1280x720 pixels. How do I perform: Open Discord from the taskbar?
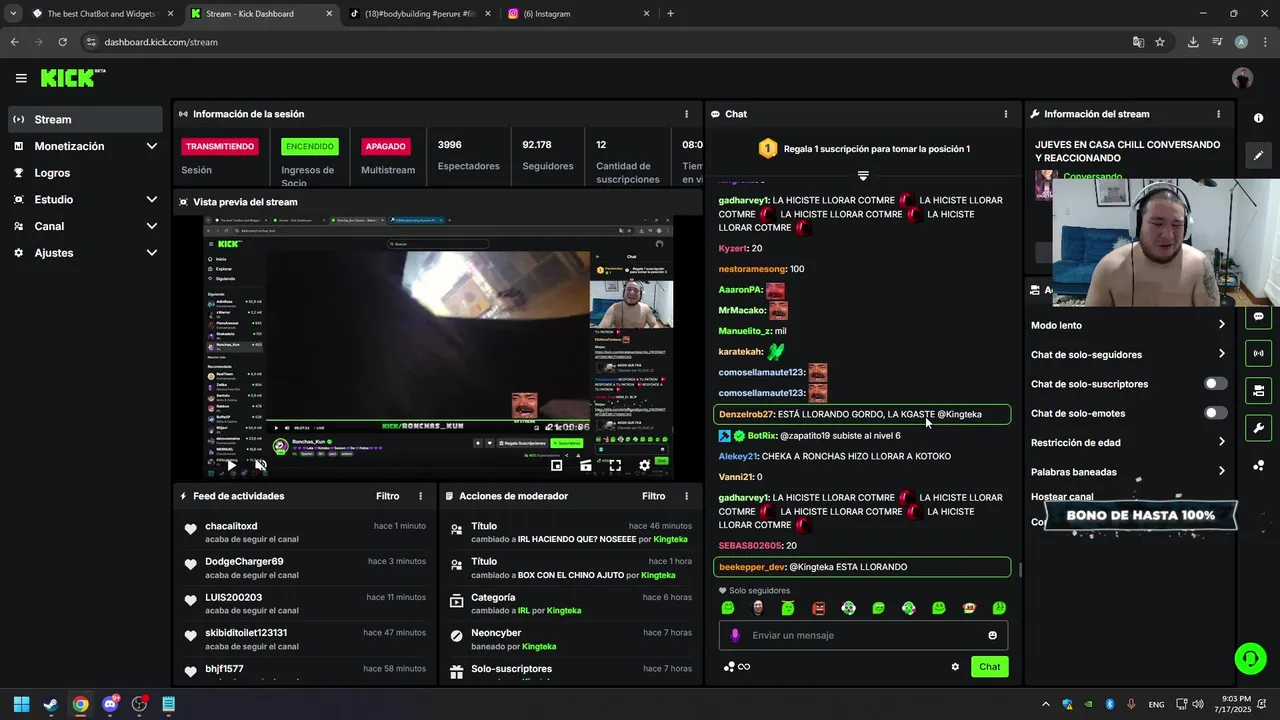click(110, 704)
